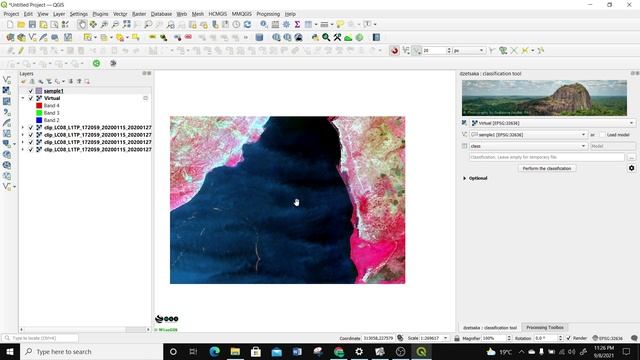640x360 pixels.
Task: Expand the Optional section
Action: (x=464, y=178)
